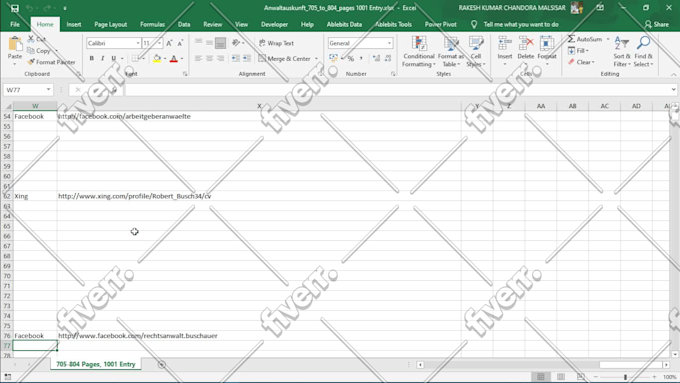Click Decrease Indent icon

[235, 58]
